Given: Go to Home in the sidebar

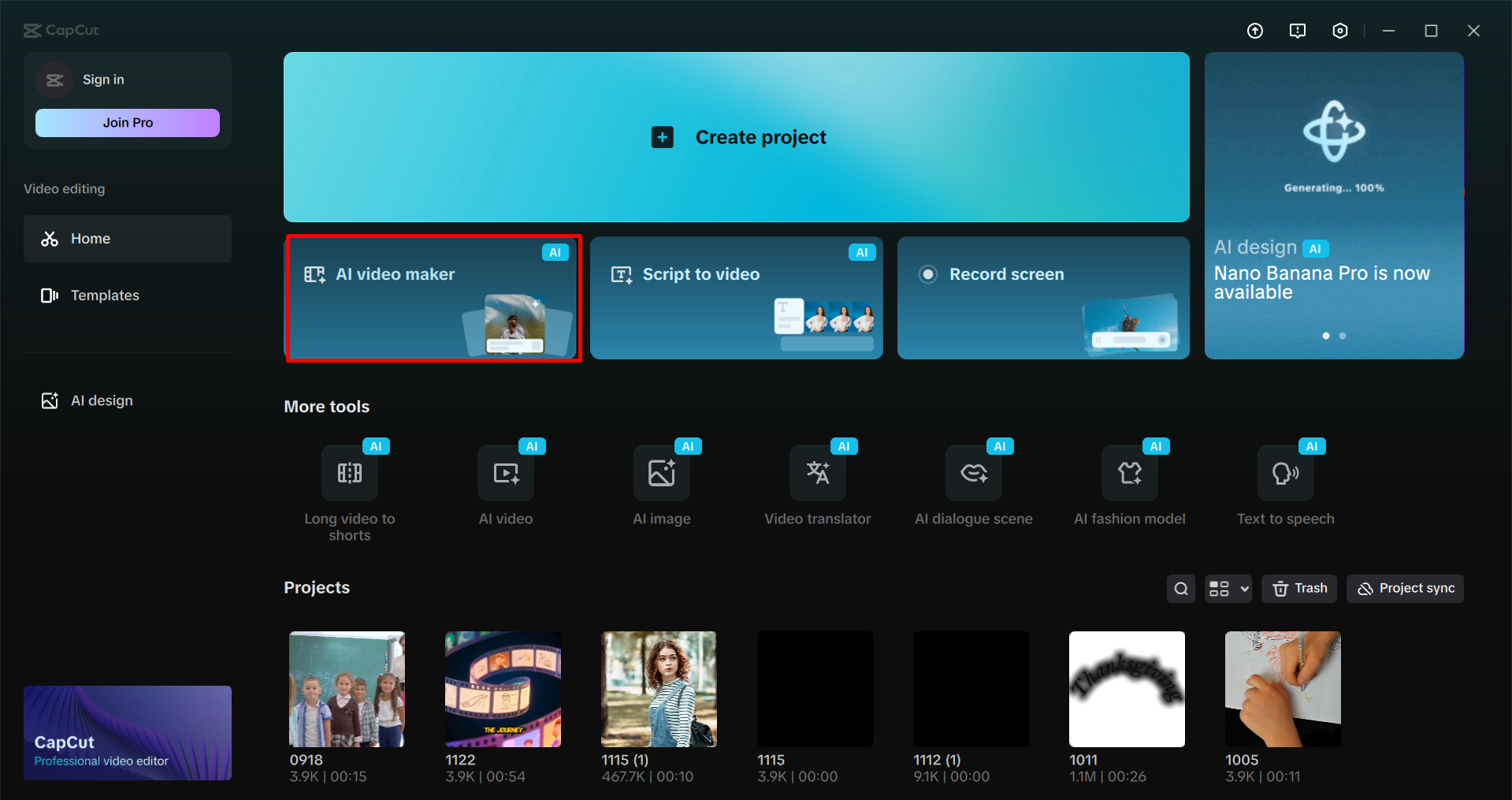Looking at the screenshot, I should (128, 239).
